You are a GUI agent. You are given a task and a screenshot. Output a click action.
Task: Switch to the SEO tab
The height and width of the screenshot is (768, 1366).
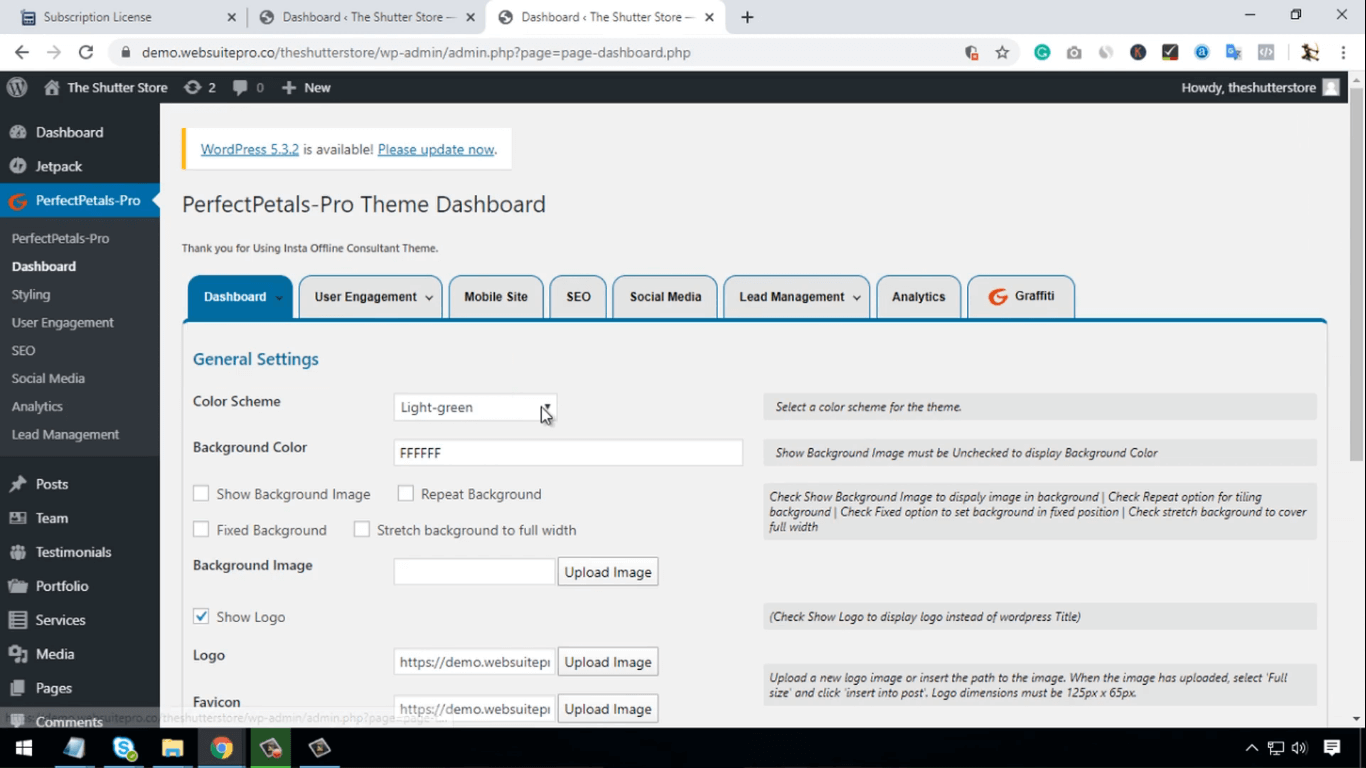point(579,297)
